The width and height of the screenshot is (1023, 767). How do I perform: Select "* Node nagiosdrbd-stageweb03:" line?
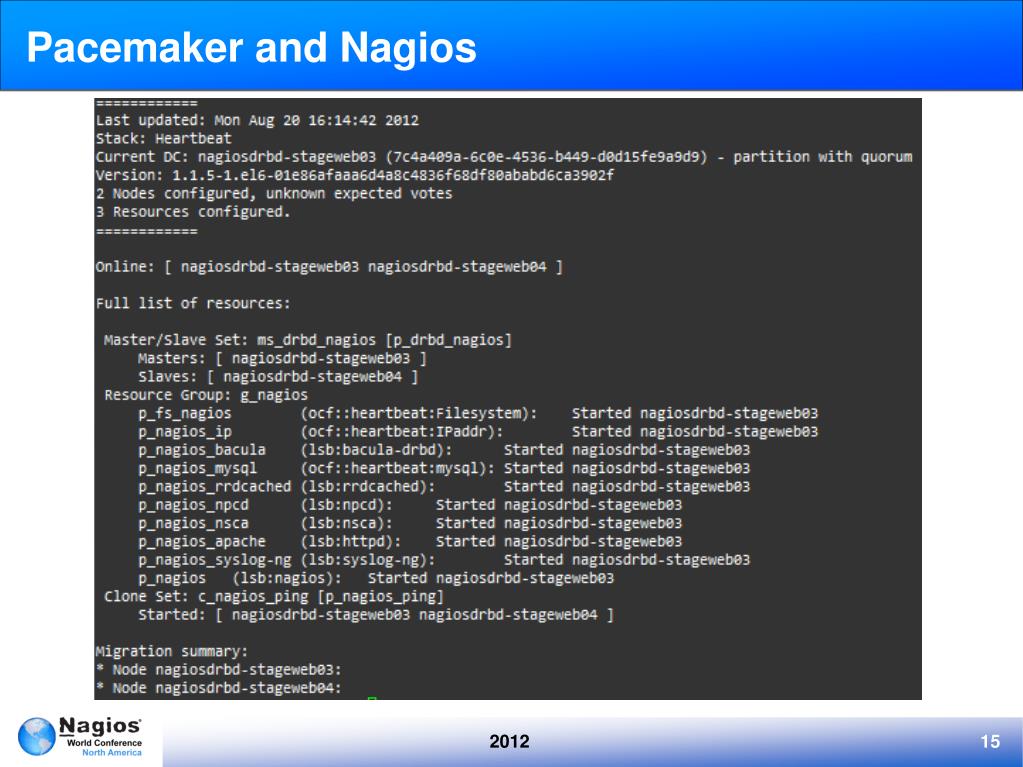219,669
